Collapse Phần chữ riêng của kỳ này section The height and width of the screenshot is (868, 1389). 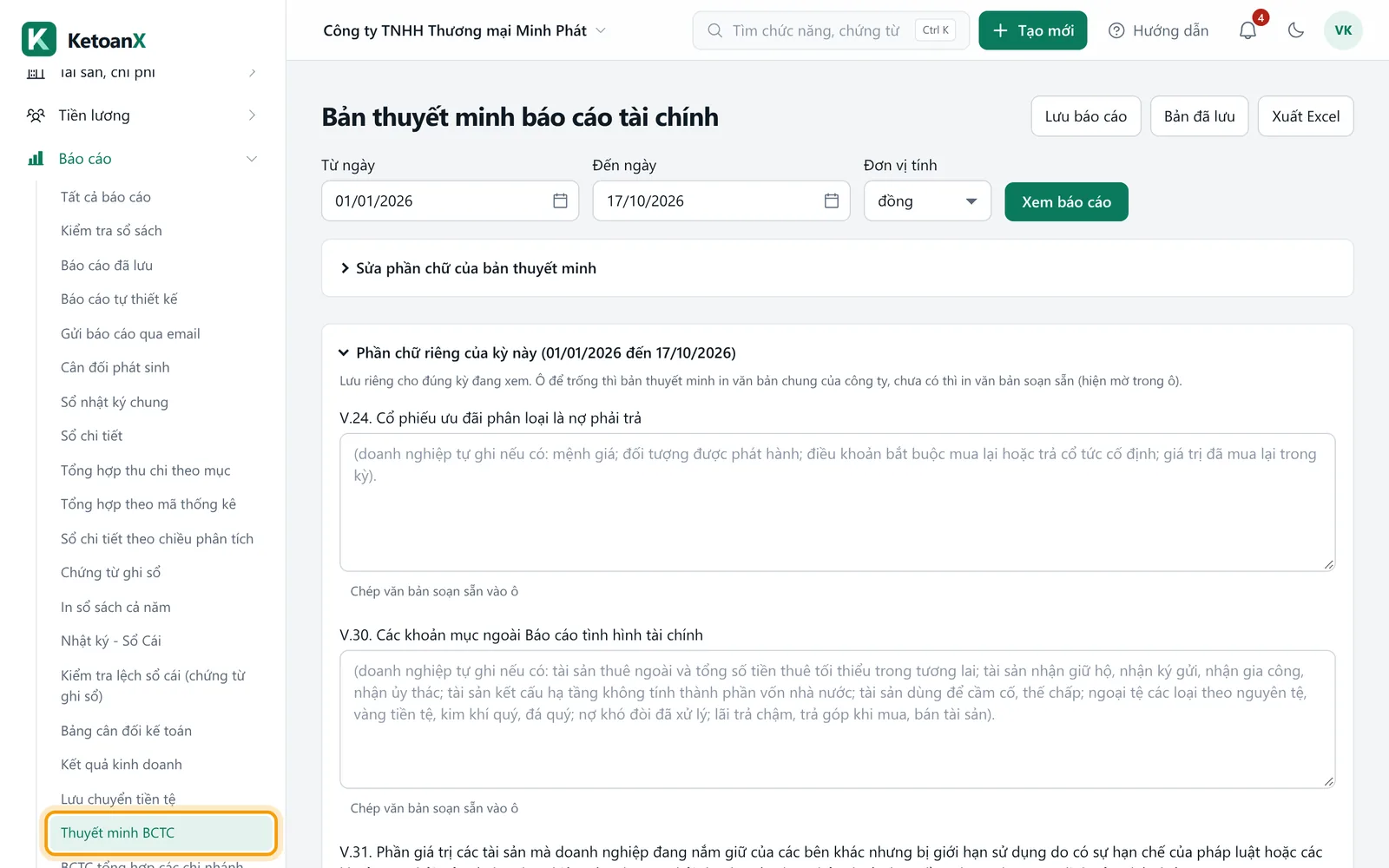tap(537, 352)
